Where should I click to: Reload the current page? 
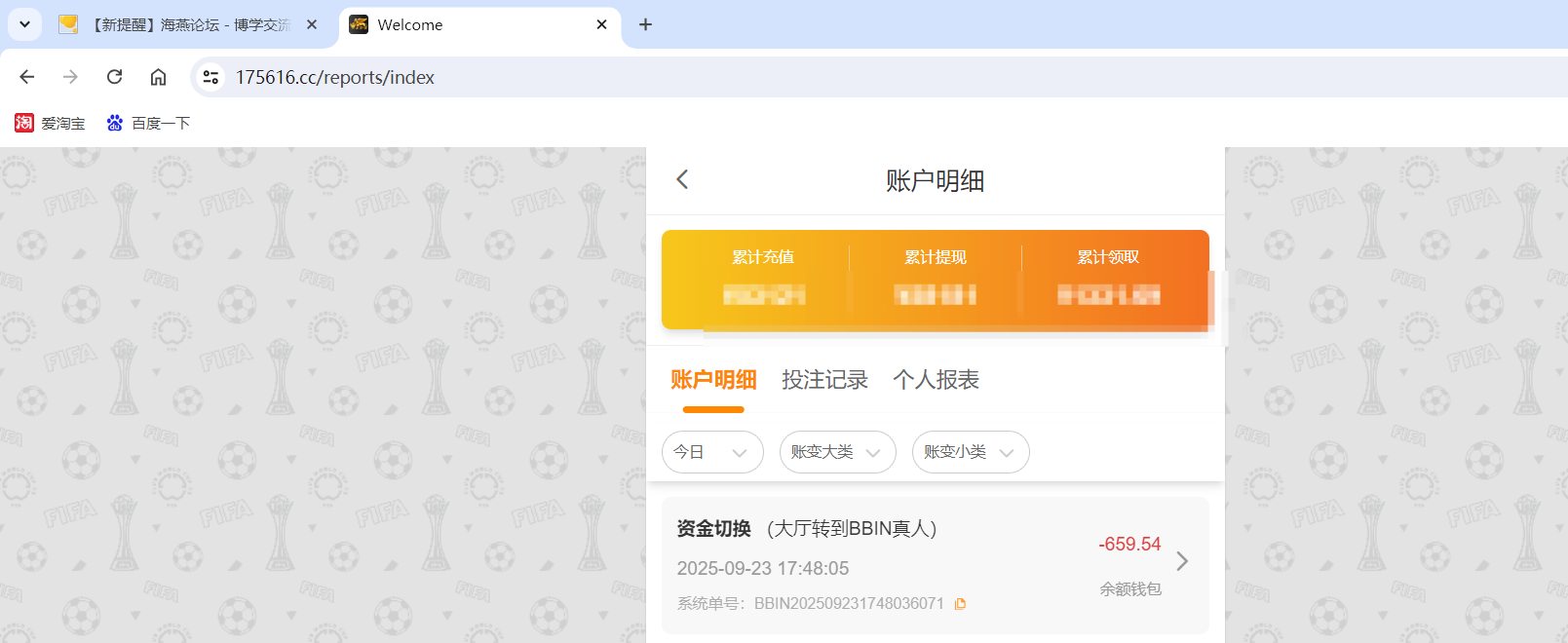(114, 77)
